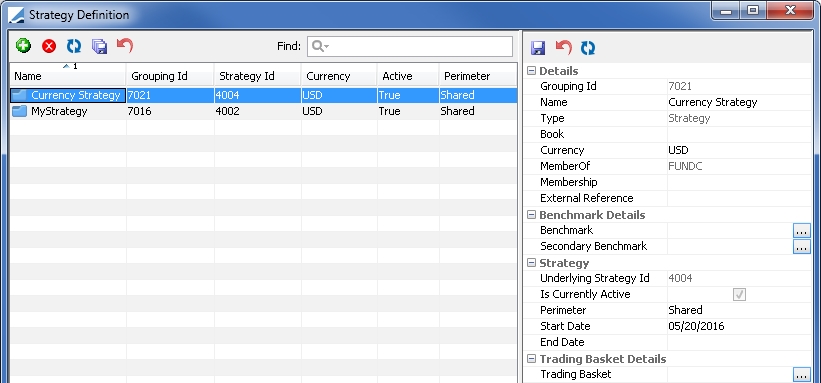Click the empty Book value field
The width and height of the screenshot is (821, 383).
(739, 134)
